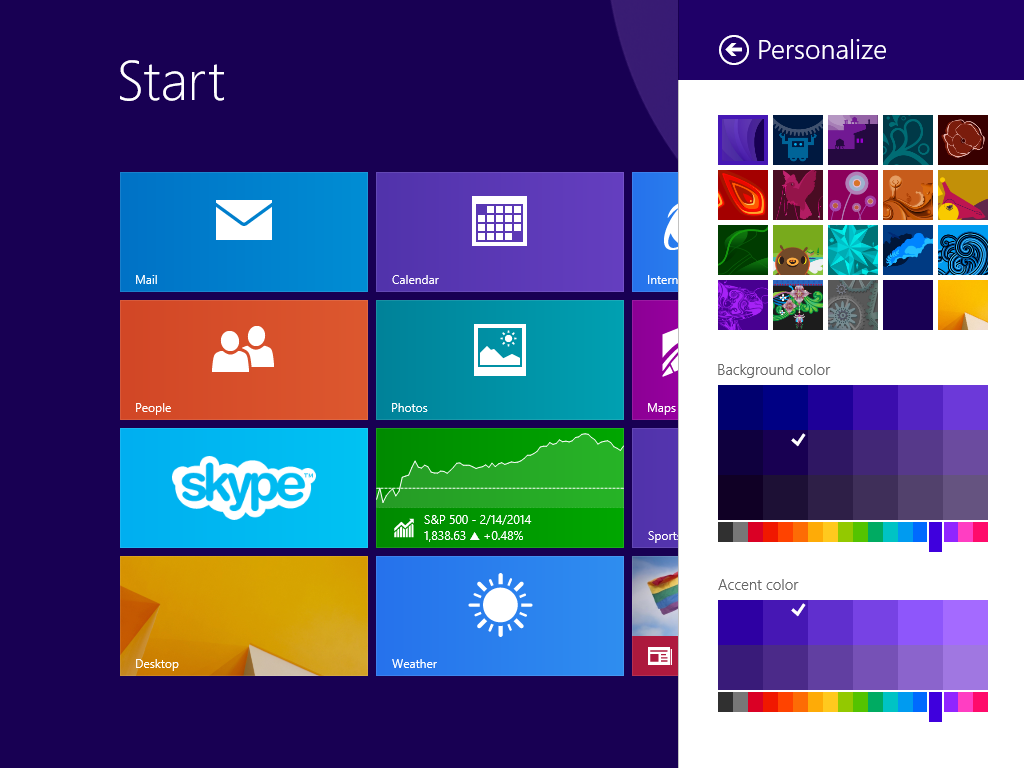1024x768 pixels.
Task: Choose the colorful floral on black background
Action: tap(797, 305)
